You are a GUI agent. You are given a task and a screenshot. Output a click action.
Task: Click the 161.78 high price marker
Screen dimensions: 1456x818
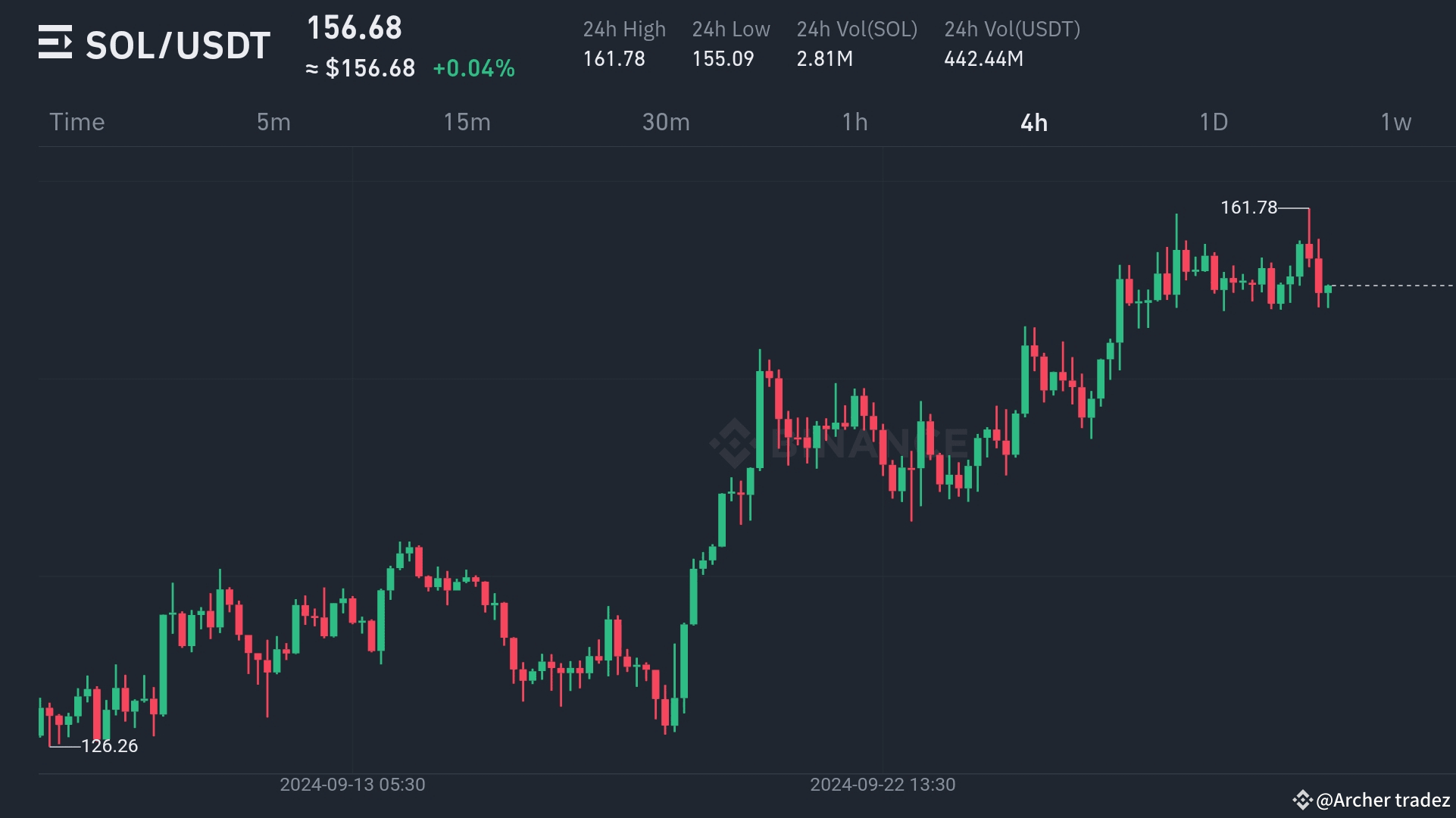pos(1248,207)
